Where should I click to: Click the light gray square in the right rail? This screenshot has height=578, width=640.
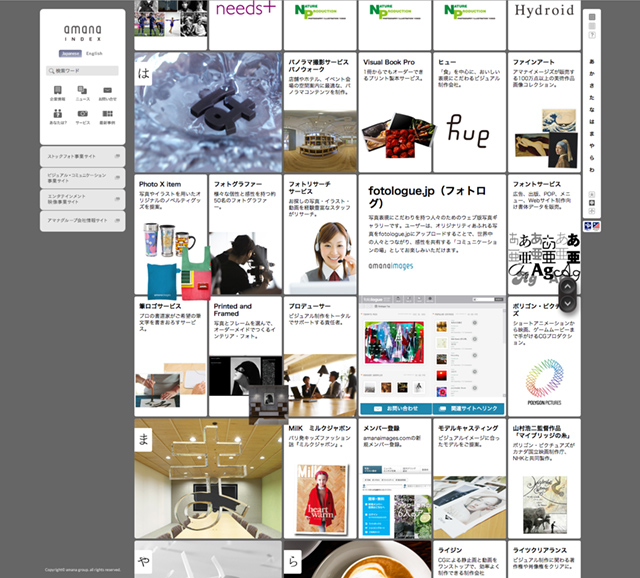click(592, 26)
